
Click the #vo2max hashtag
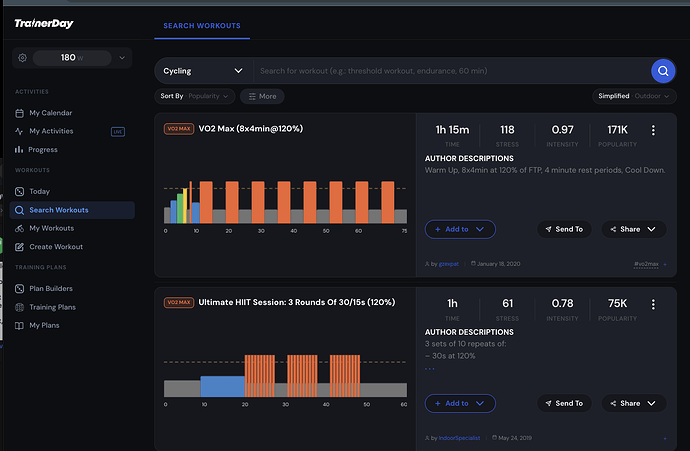(646, 264)
